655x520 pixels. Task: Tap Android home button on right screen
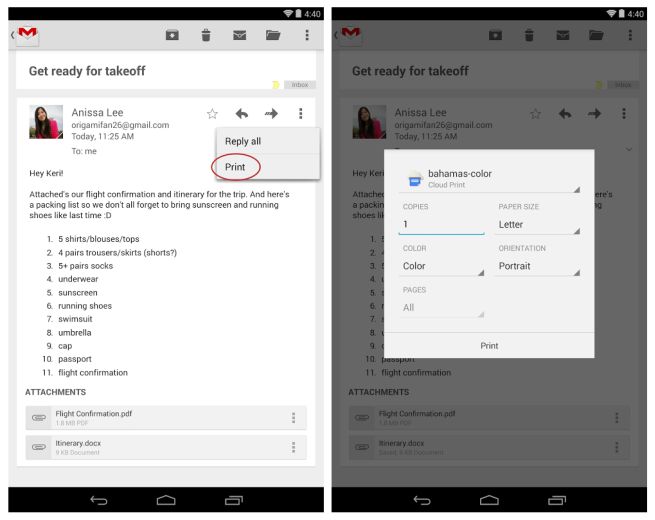pos(489,500)
